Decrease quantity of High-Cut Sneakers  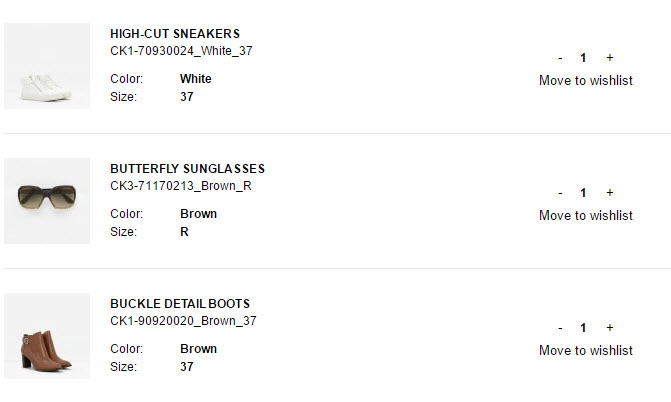click(x=560, y=58)
